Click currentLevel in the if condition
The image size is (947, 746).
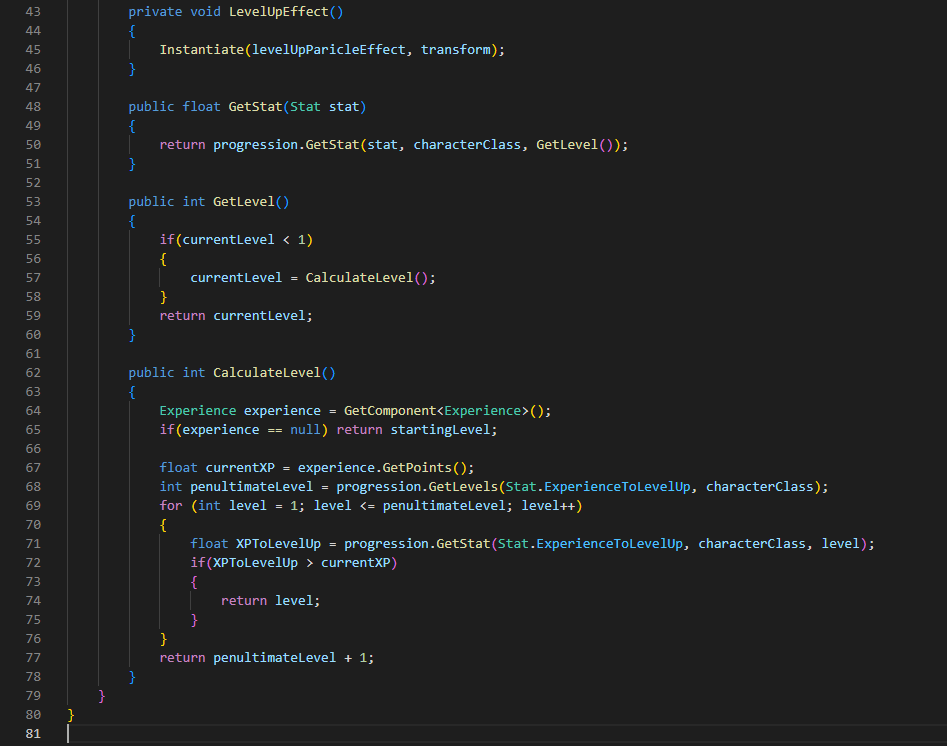[228, 239]
